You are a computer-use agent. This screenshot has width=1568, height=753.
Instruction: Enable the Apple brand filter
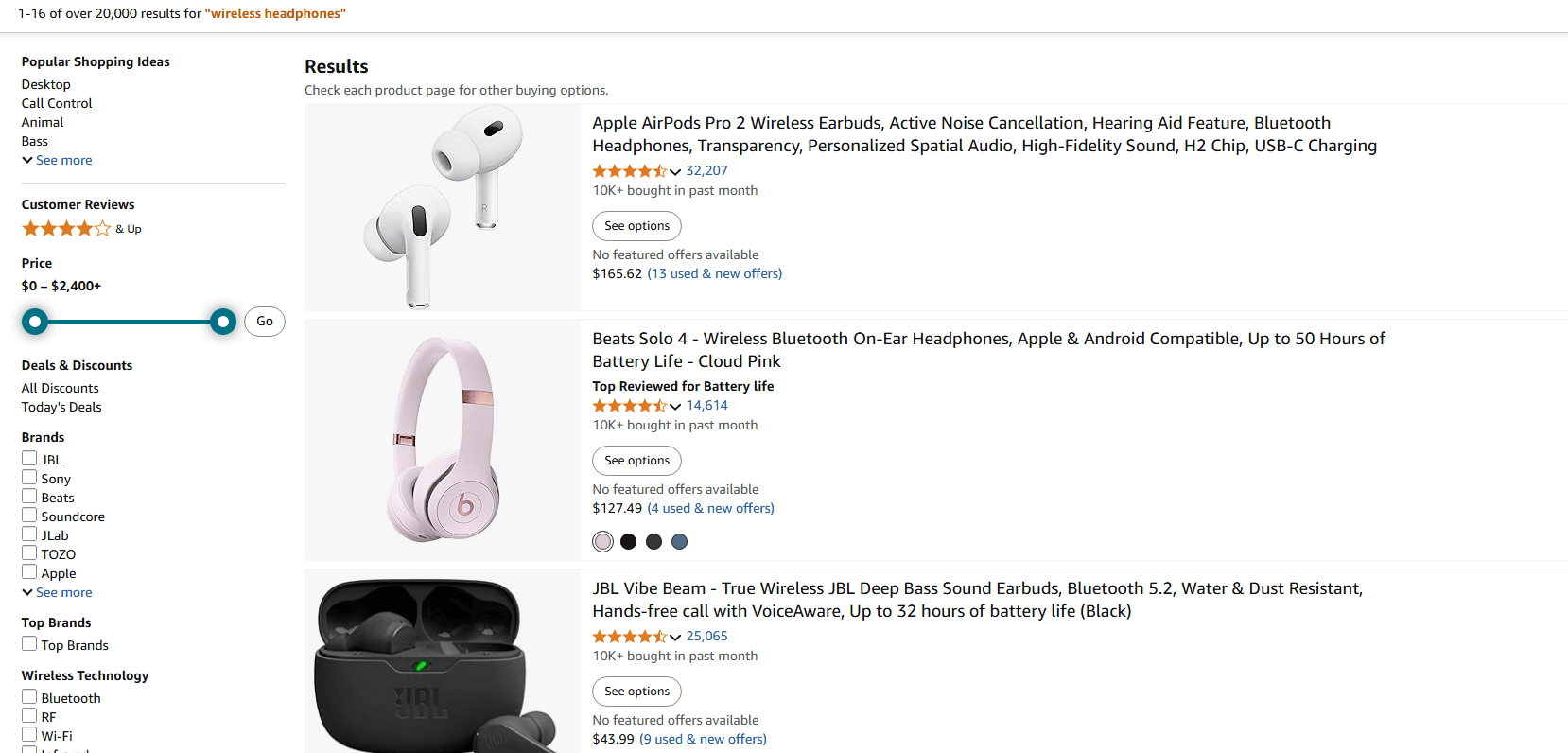tap(29, 572)
